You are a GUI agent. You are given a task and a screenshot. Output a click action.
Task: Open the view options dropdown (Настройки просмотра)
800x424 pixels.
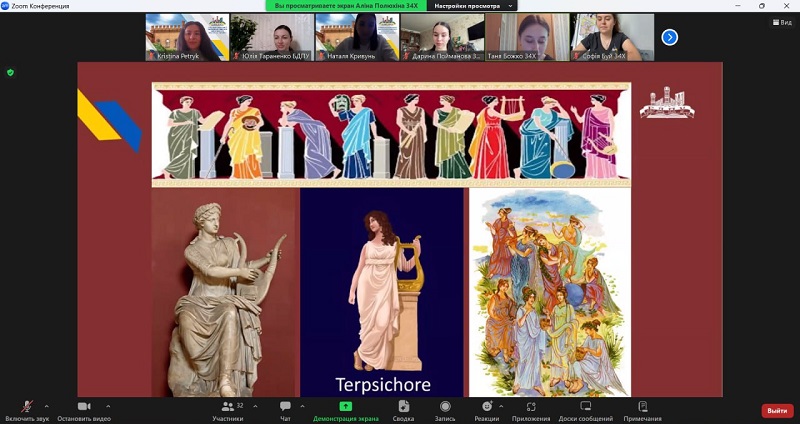tap(474, 5)
